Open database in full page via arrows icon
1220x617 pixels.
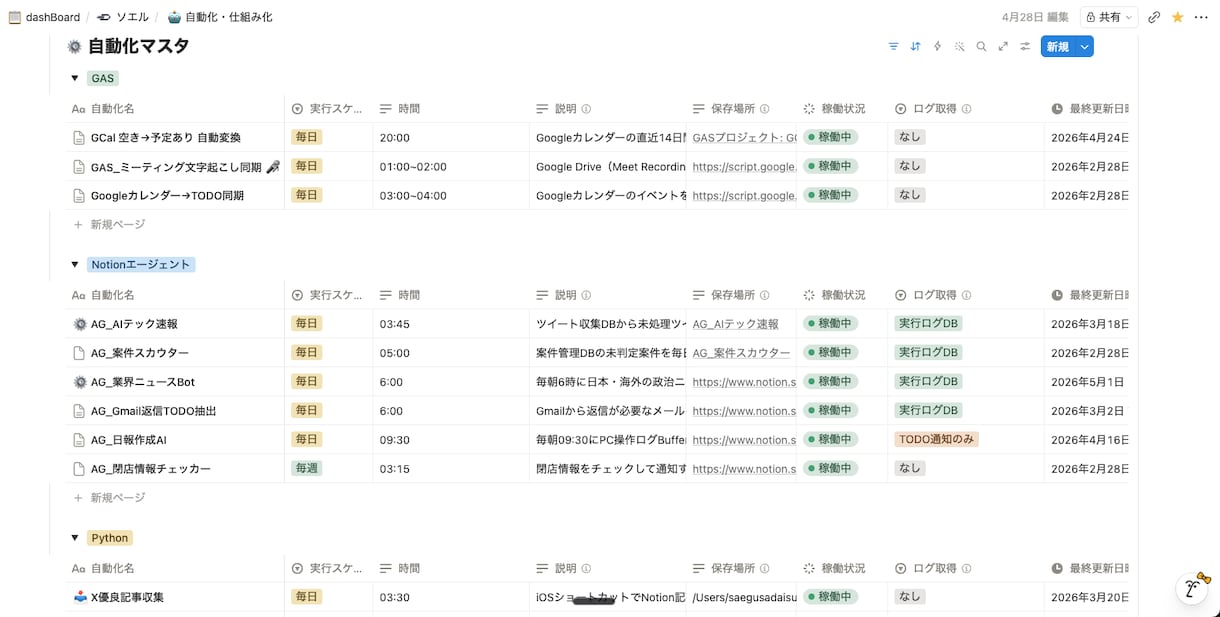pos(1003,46)
